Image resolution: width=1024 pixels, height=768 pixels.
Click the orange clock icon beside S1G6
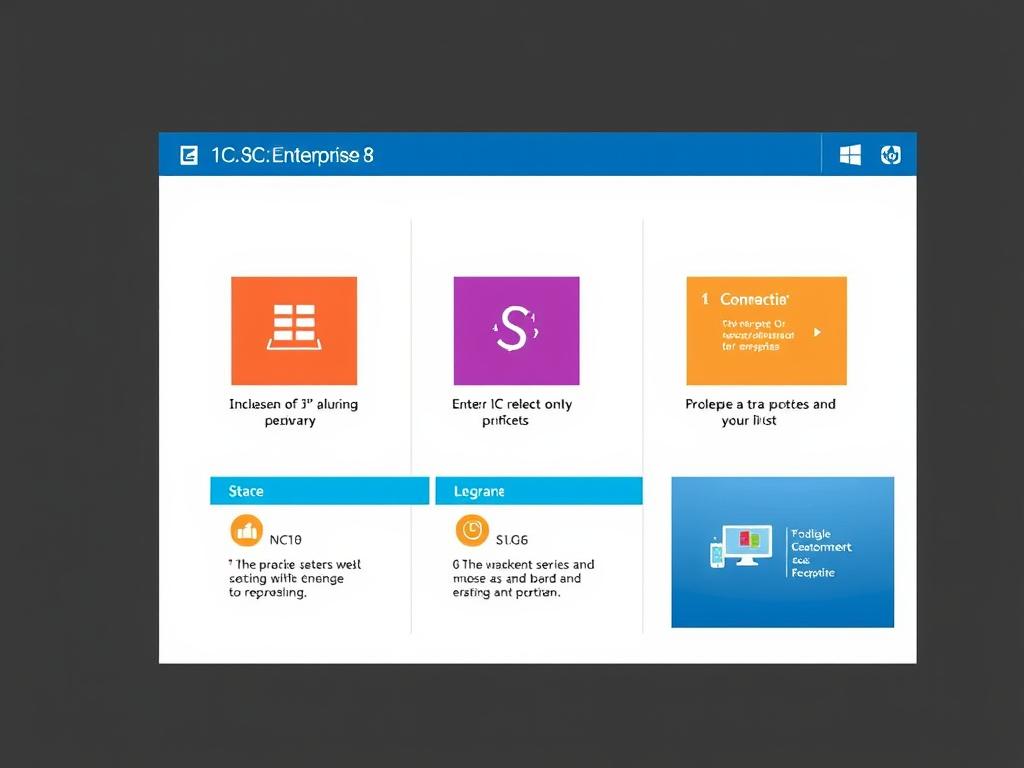[x=472, y=530]
